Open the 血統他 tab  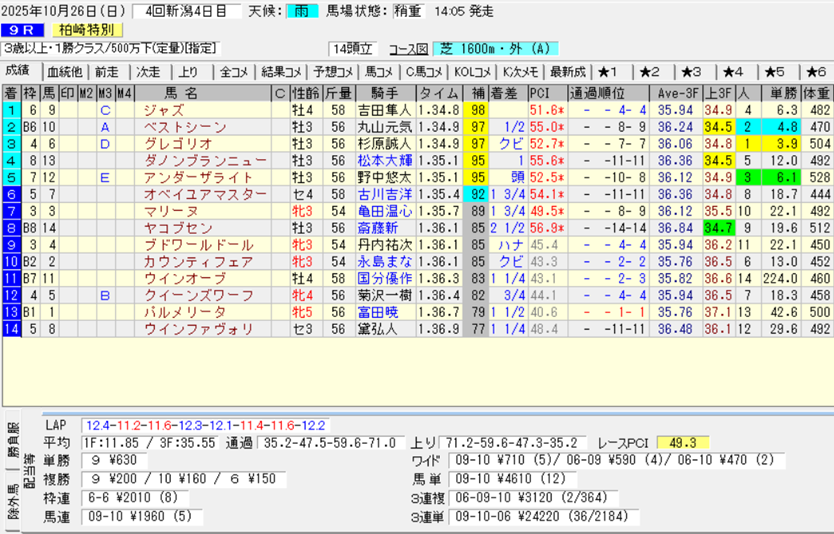pyautogui.click(x=64, y=72)
